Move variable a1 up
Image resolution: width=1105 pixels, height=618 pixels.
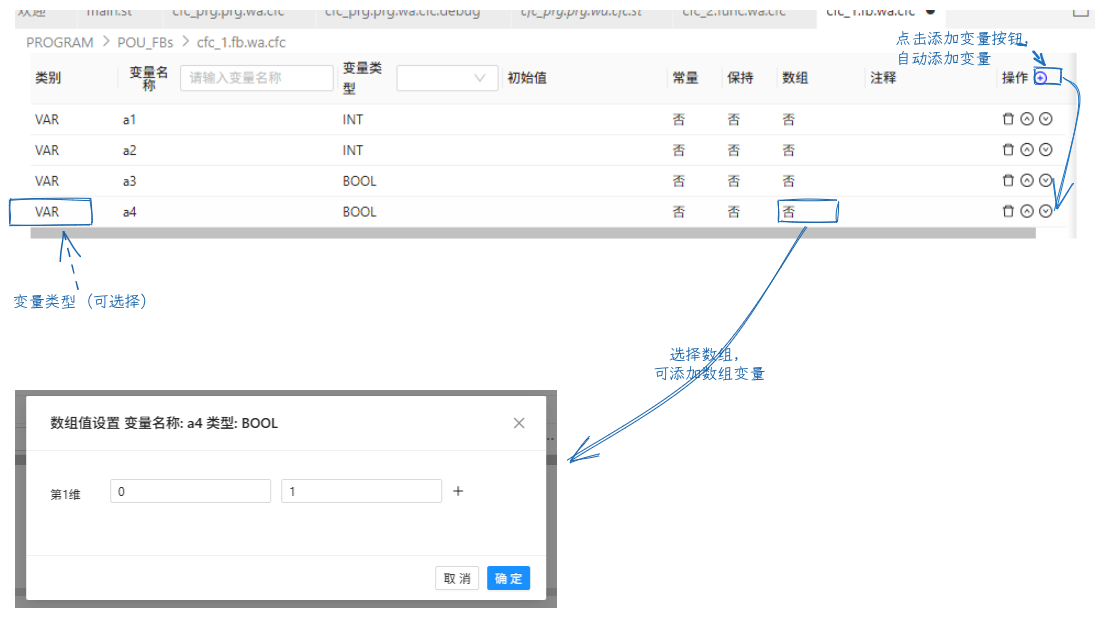[x=1027, y=119]
